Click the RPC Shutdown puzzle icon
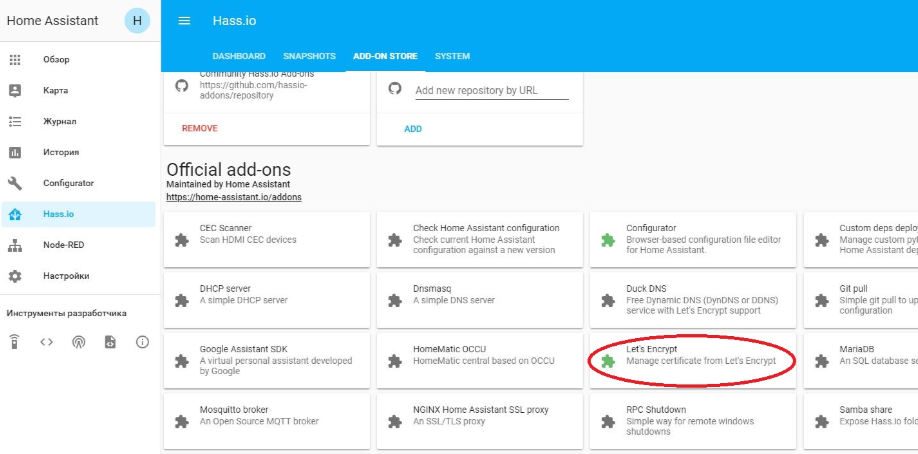This screenshot has height=454, width=918. tap(608, 421)
